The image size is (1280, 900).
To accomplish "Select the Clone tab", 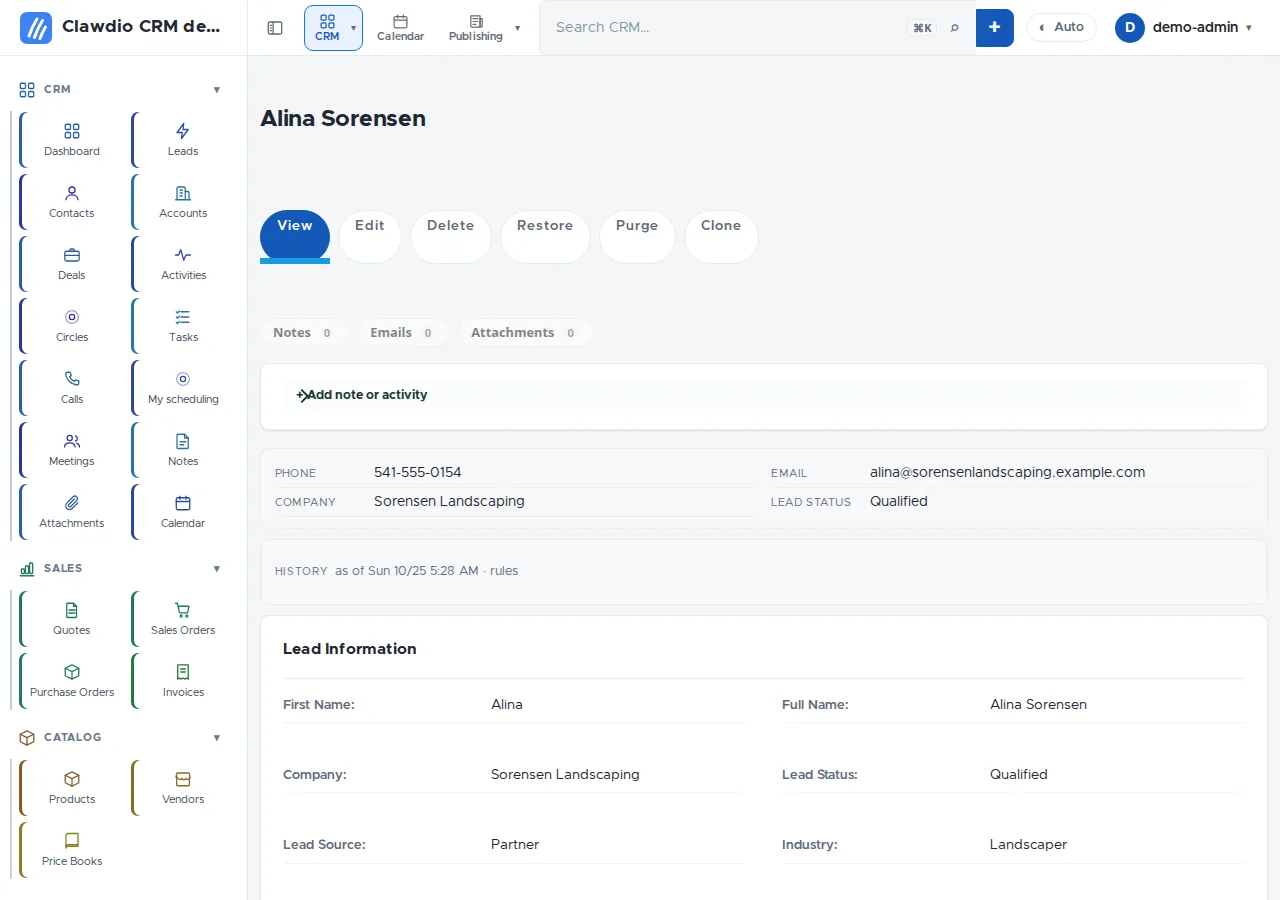I will (721, 236).
